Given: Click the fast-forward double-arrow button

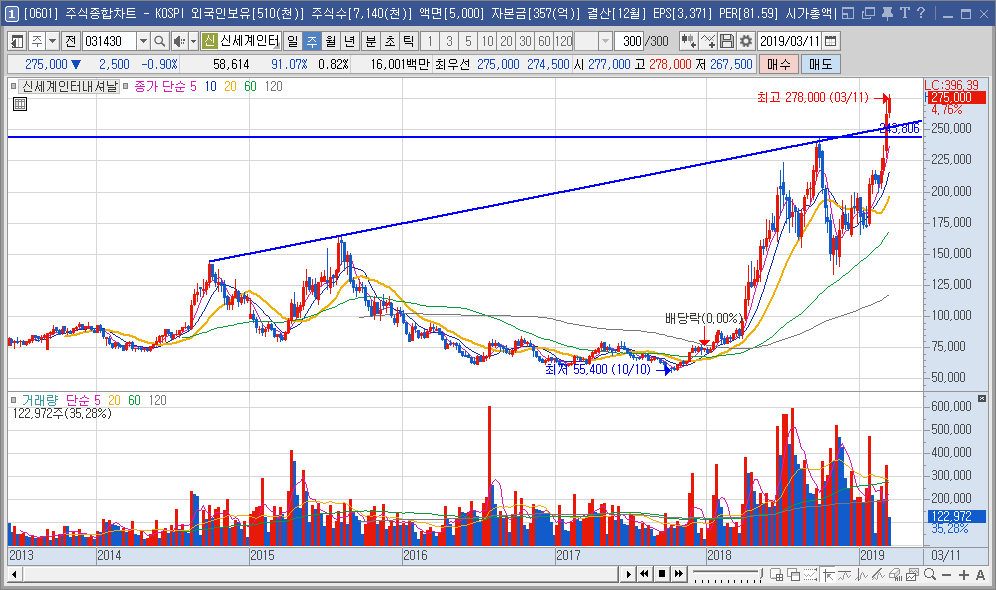Looking at the screenshot, I should [x=679, y=574].
